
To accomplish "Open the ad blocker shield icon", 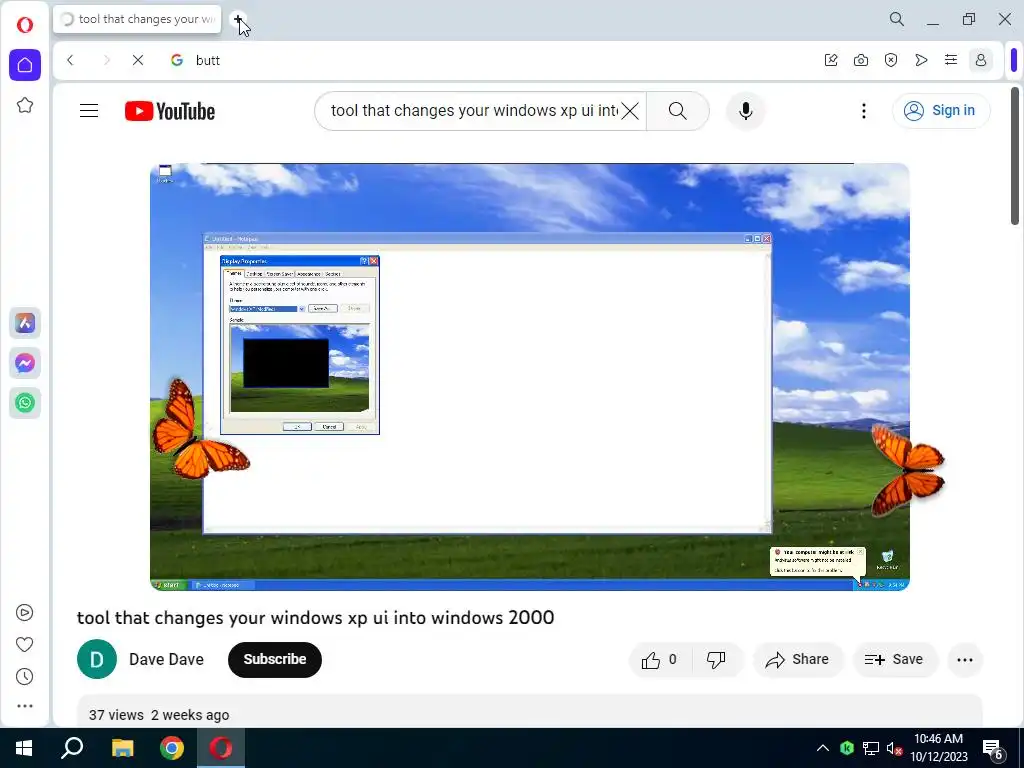I will coord(891,60).
